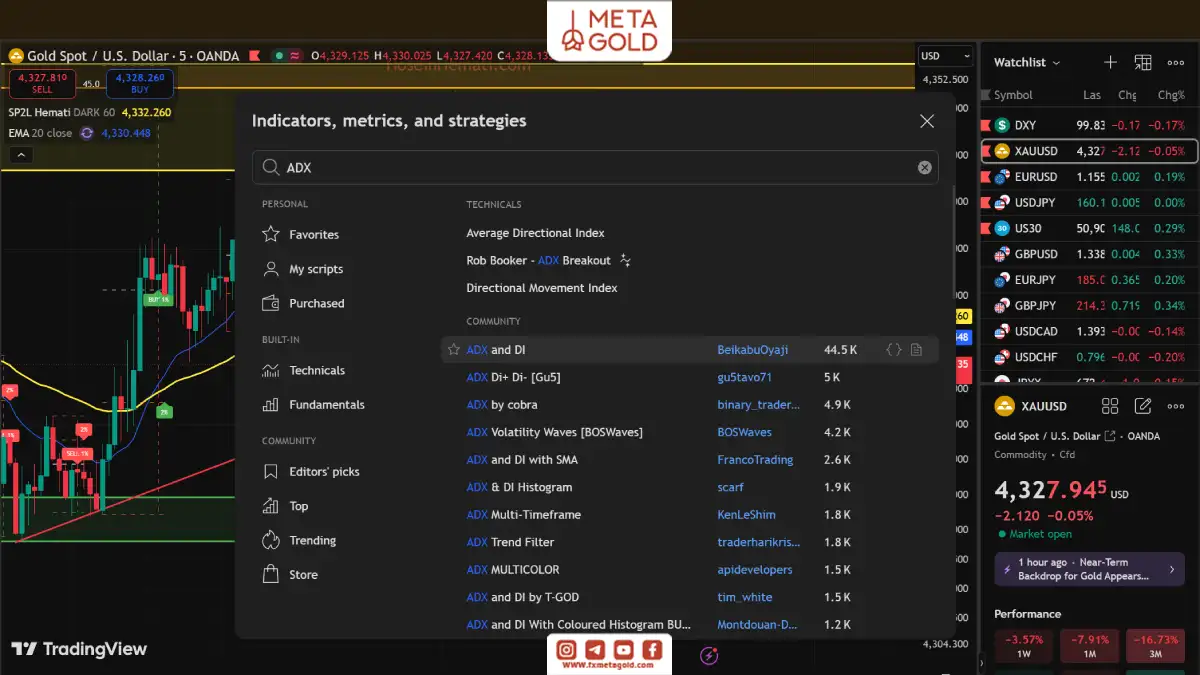The height and width of the screenshot is (675, 1200).
Task: Select USDCHF in the watchlist
Action: pyautogui.click(x=1090, y=357)
